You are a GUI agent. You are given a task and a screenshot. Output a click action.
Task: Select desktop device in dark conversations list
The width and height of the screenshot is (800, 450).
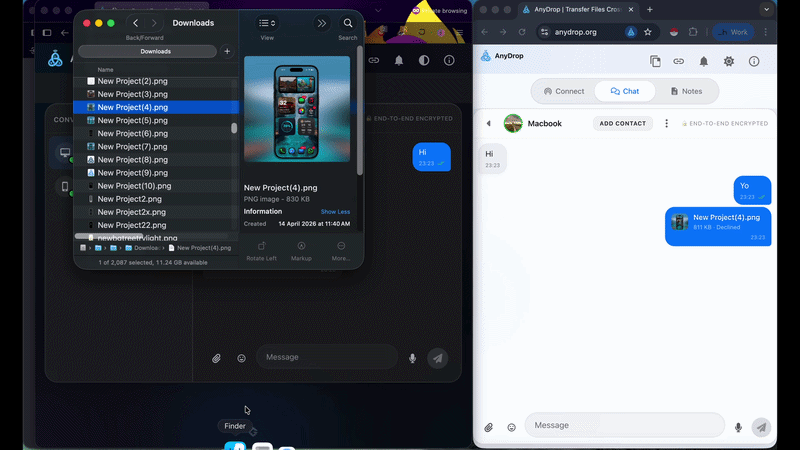[x=65, y=153]
